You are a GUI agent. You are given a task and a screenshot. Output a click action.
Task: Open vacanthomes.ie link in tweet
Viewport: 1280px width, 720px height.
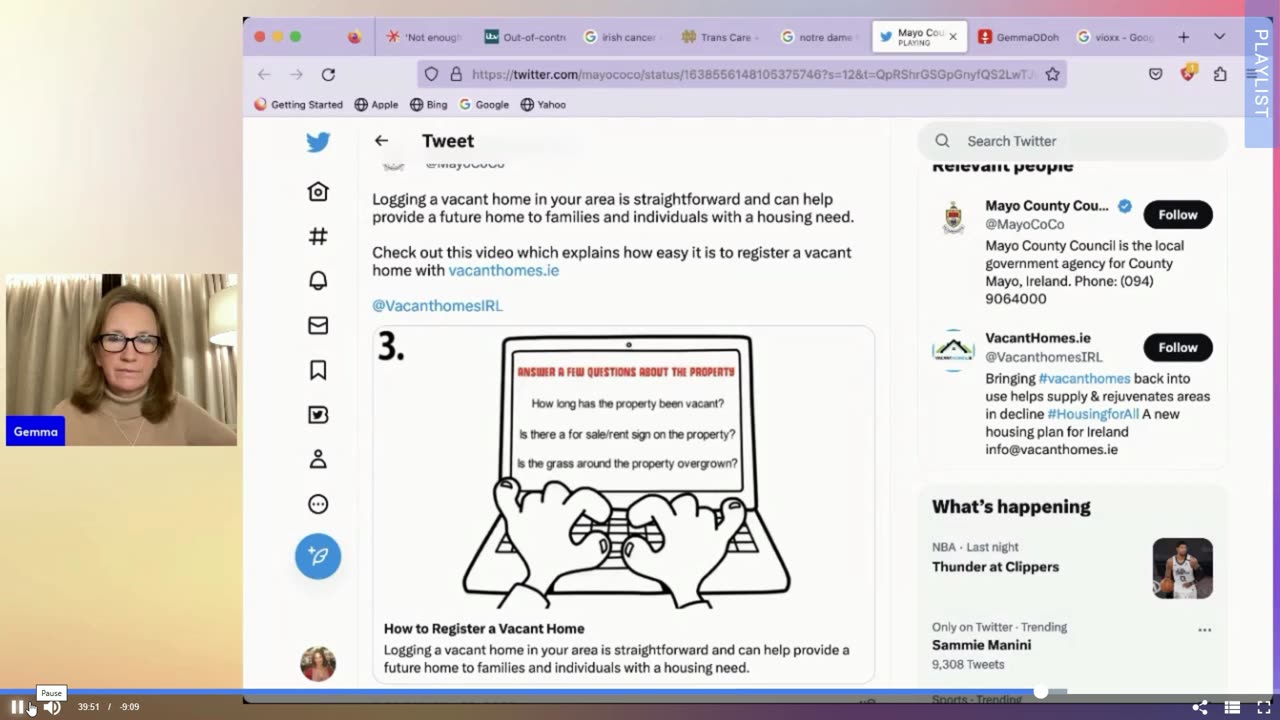503,270
